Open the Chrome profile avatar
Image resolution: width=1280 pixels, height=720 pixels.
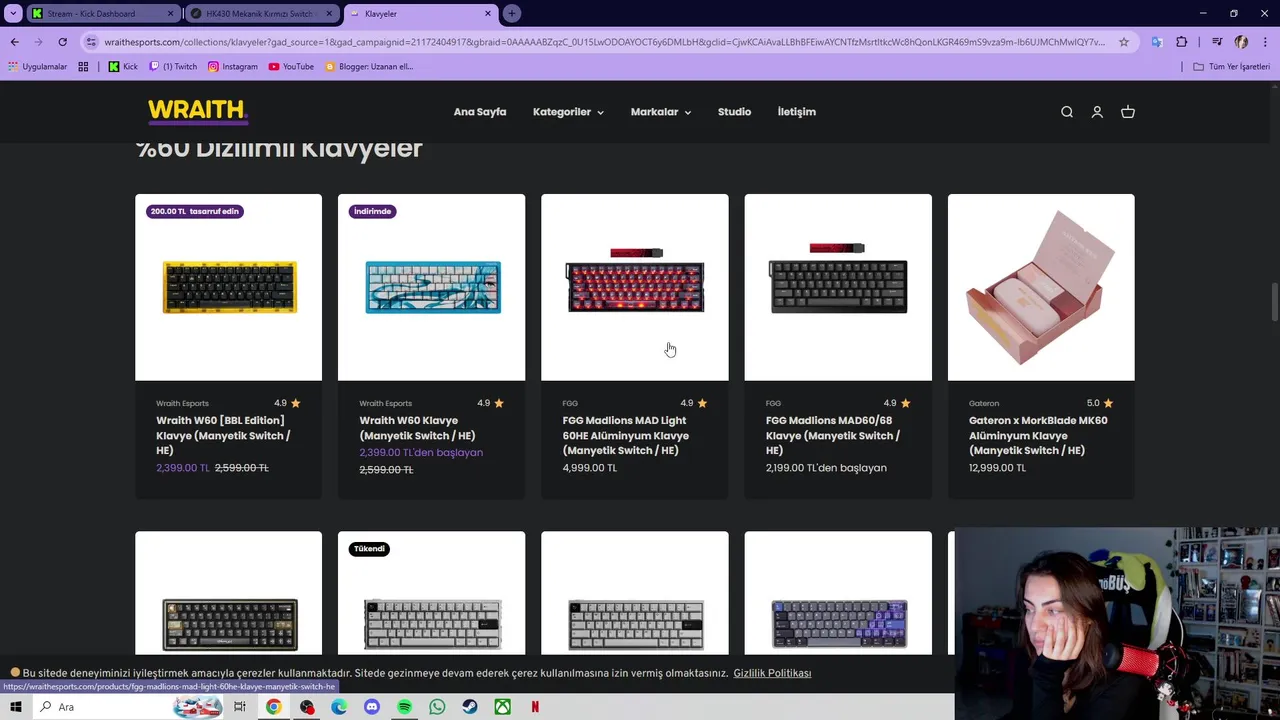tap(1241, 42)
